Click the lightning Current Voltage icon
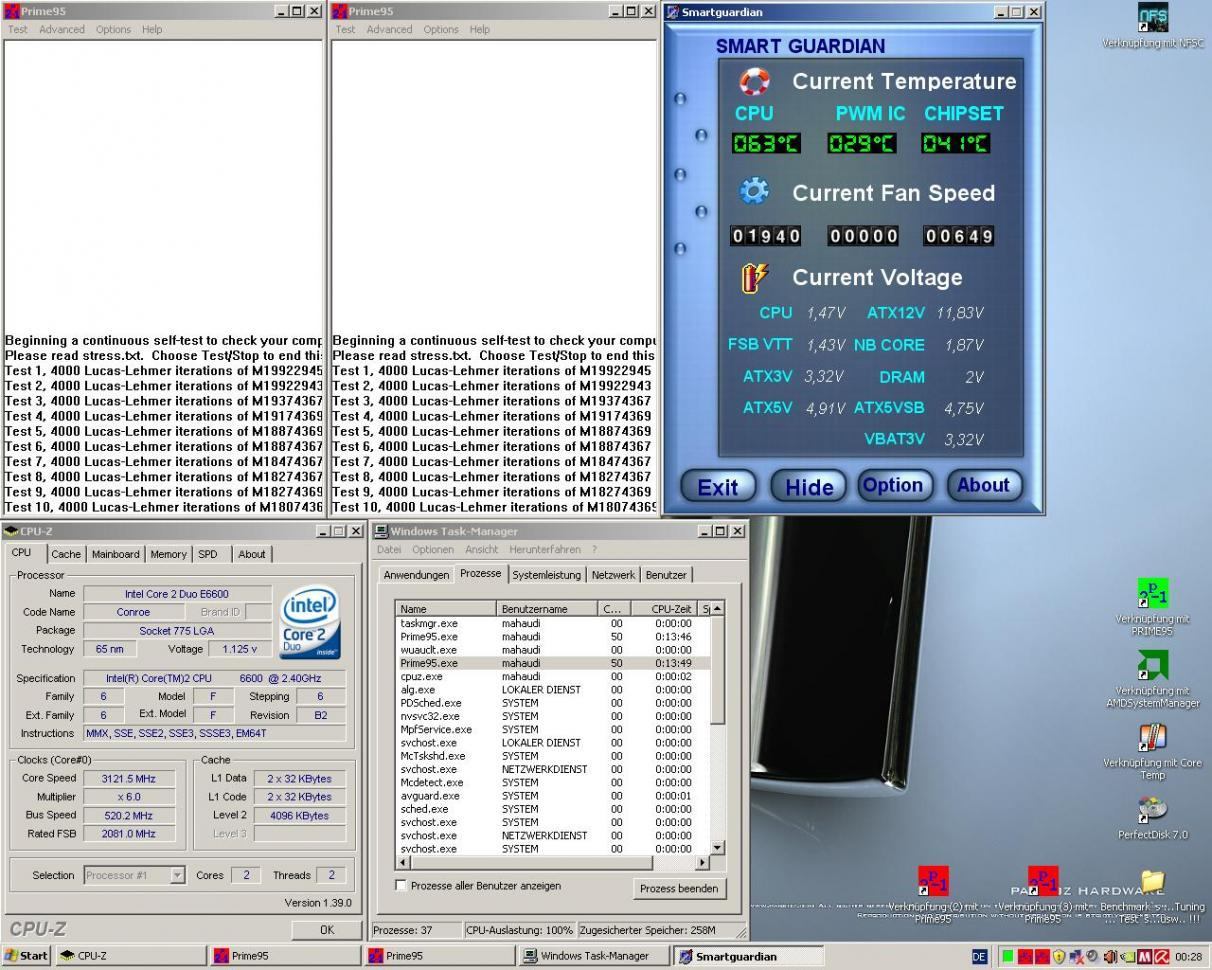1212x970 pixels. click(754, 277)
